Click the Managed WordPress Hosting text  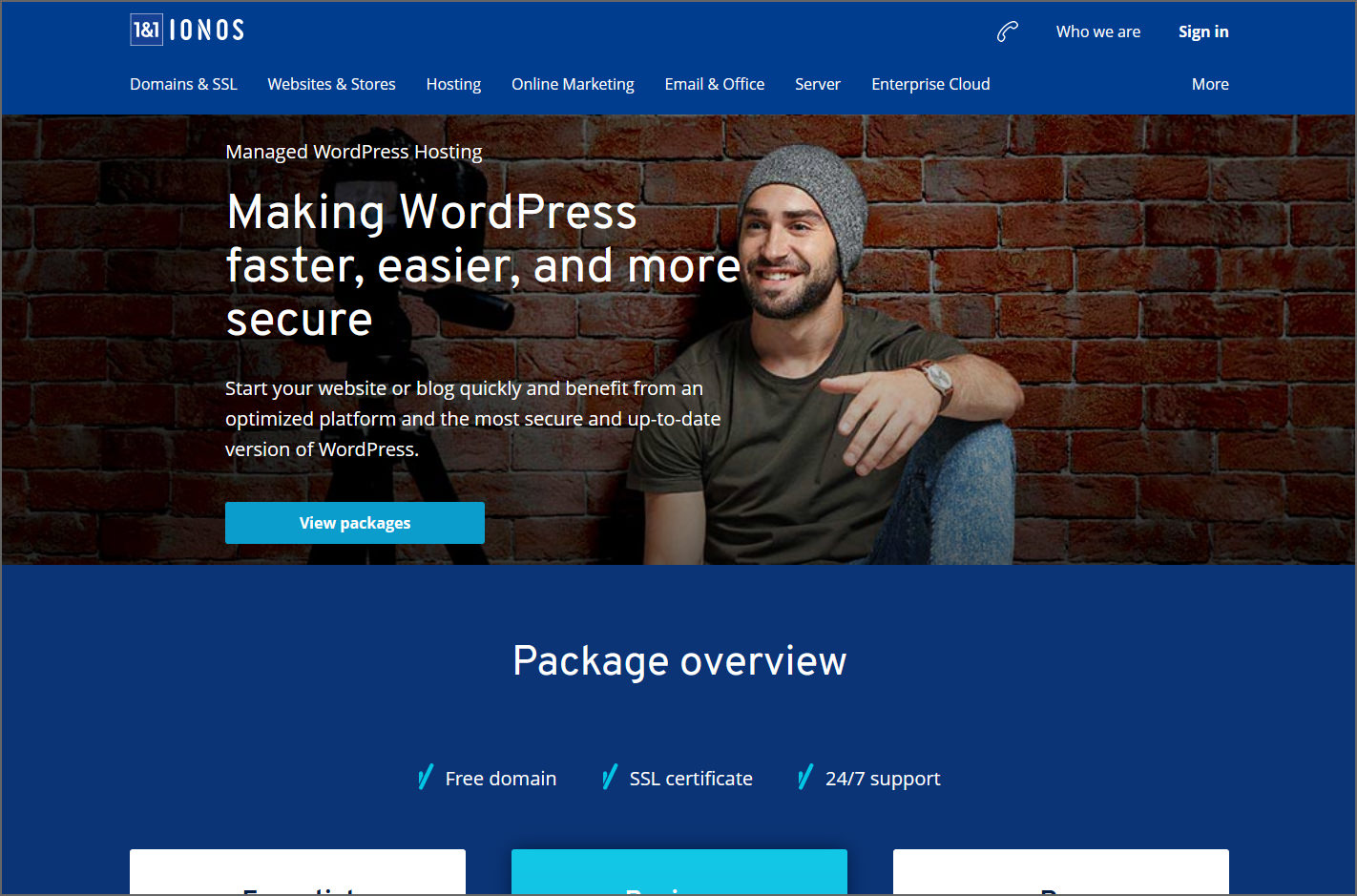point(354,152)
